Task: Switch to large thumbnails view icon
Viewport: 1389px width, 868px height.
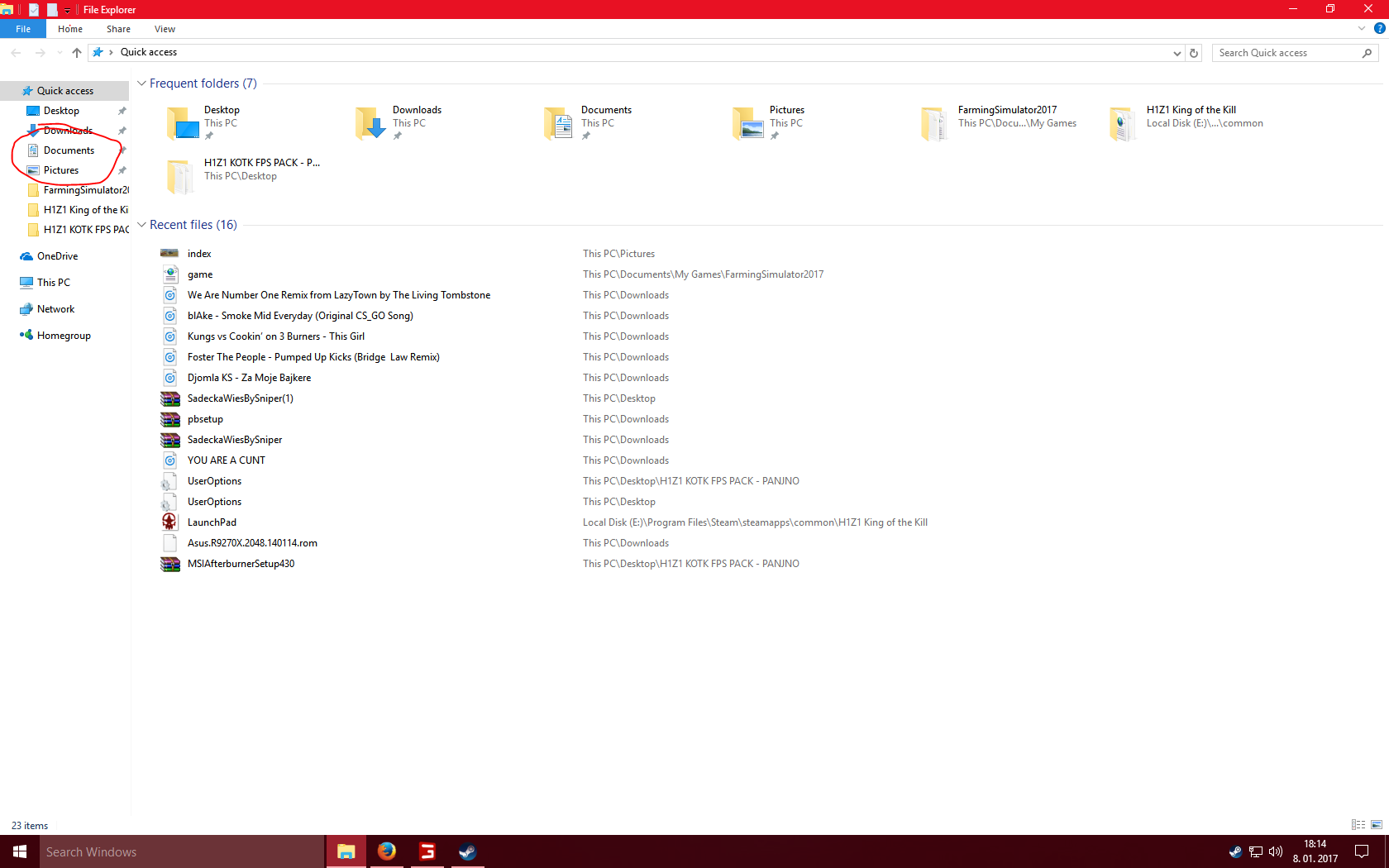Action: point(1377,824)
